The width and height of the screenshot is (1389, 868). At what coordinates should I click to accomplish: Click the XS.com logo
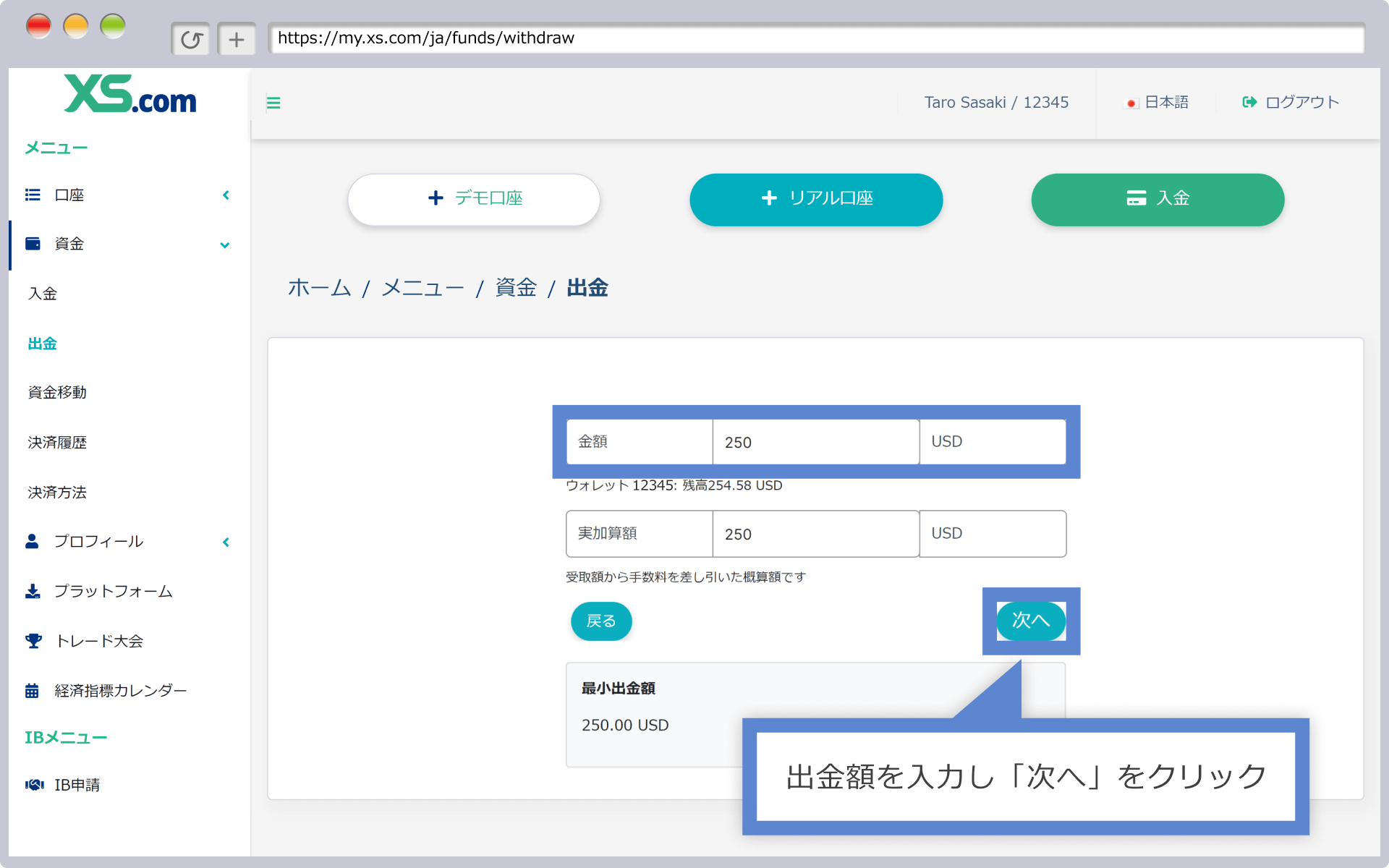coord(130,94)
